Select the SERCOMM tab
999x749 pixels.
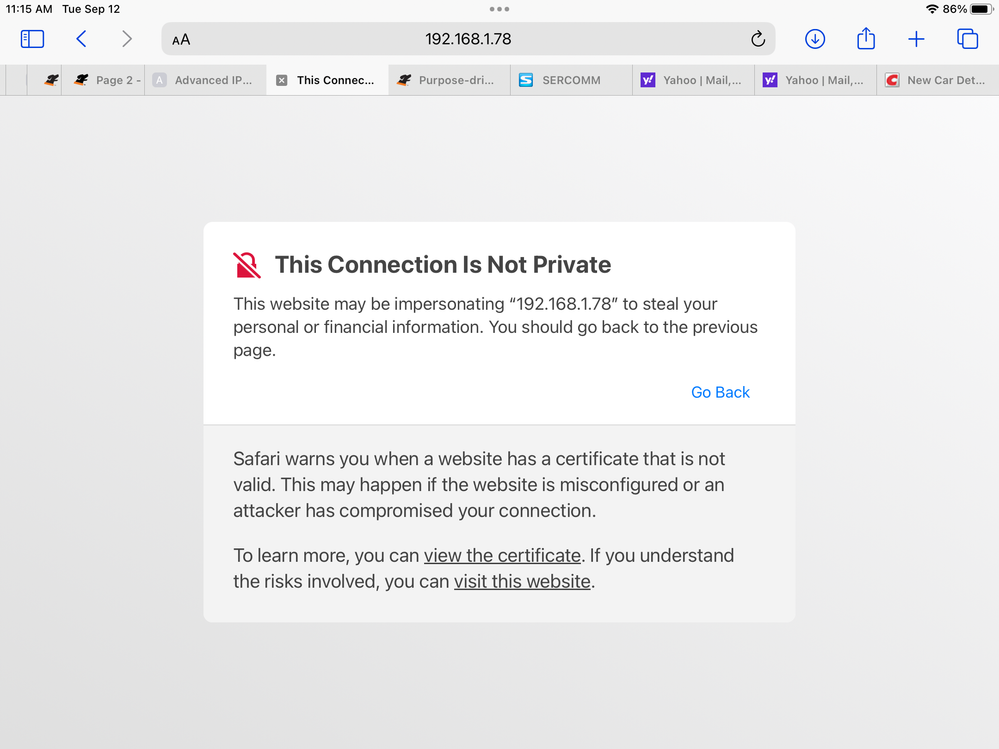(x=570, y=80)
